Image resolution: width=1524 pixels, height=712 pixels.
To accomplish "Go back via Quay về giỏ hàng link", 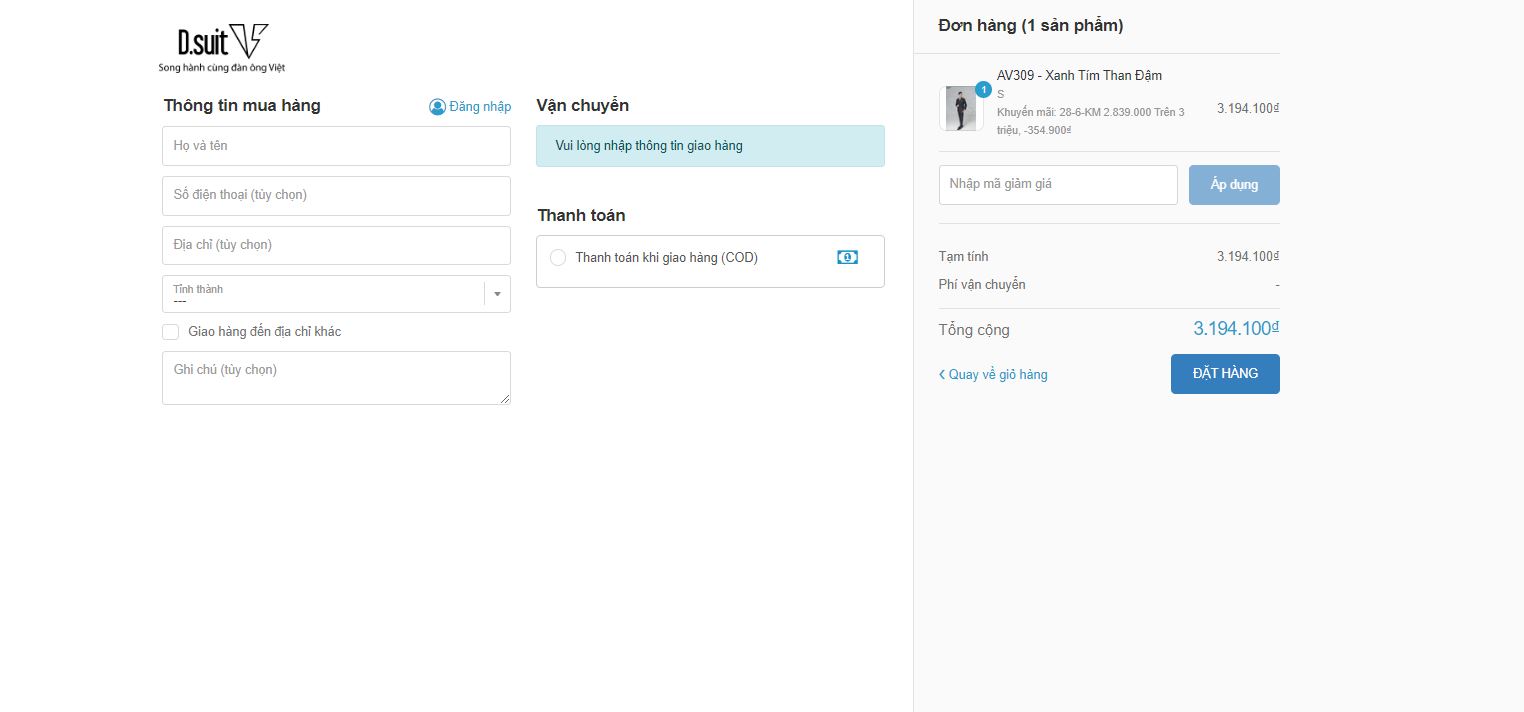I will (998, 375).
